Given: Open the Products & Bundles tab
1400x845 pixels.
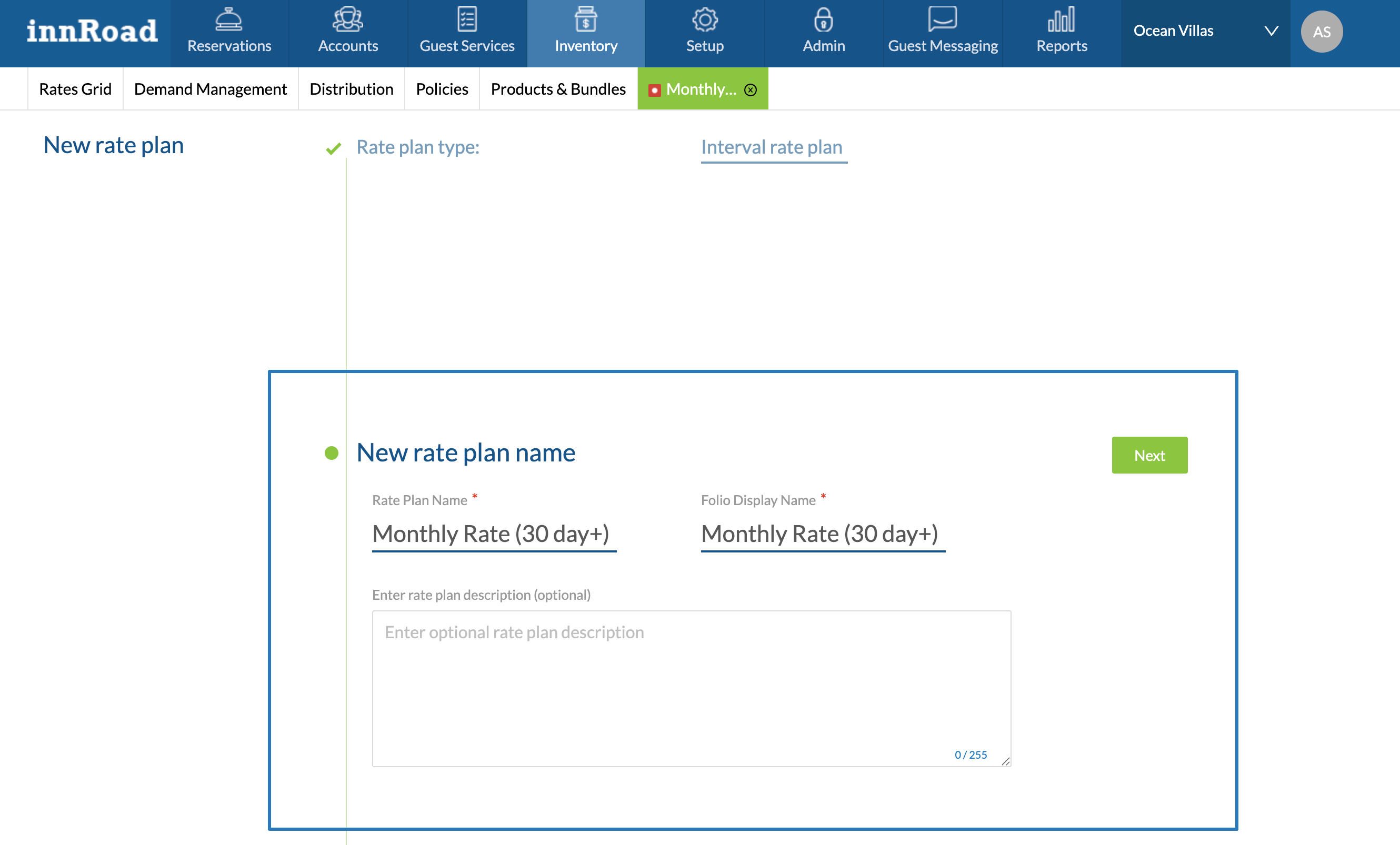Looking at the screenshot, I should 558,89.
